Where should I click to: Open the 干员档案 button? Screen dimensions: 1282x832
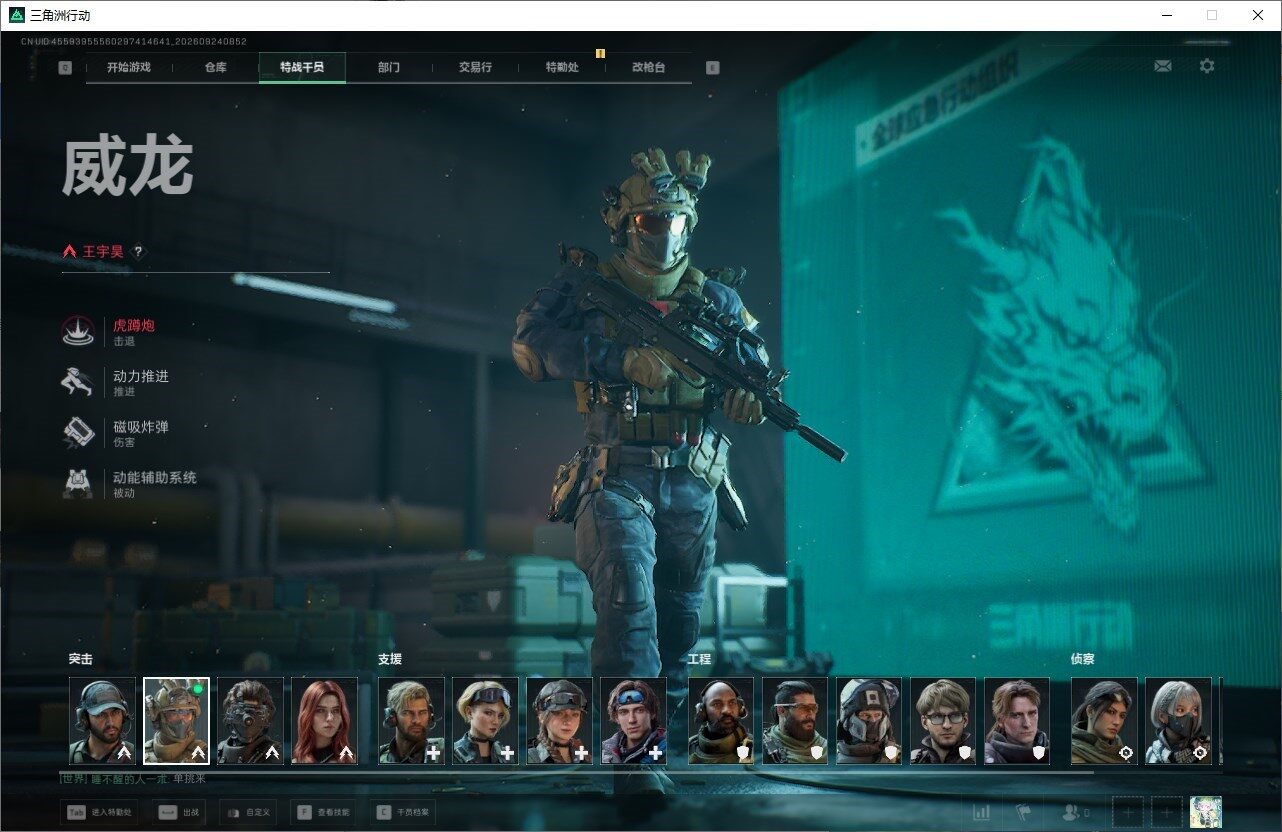coord(403,813)
